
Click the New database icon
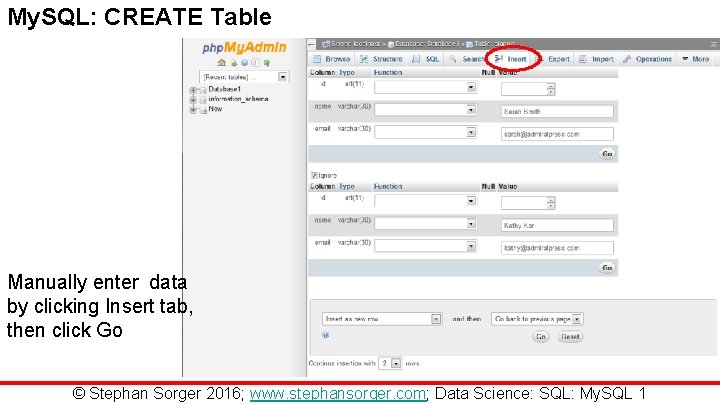[202, 110]
